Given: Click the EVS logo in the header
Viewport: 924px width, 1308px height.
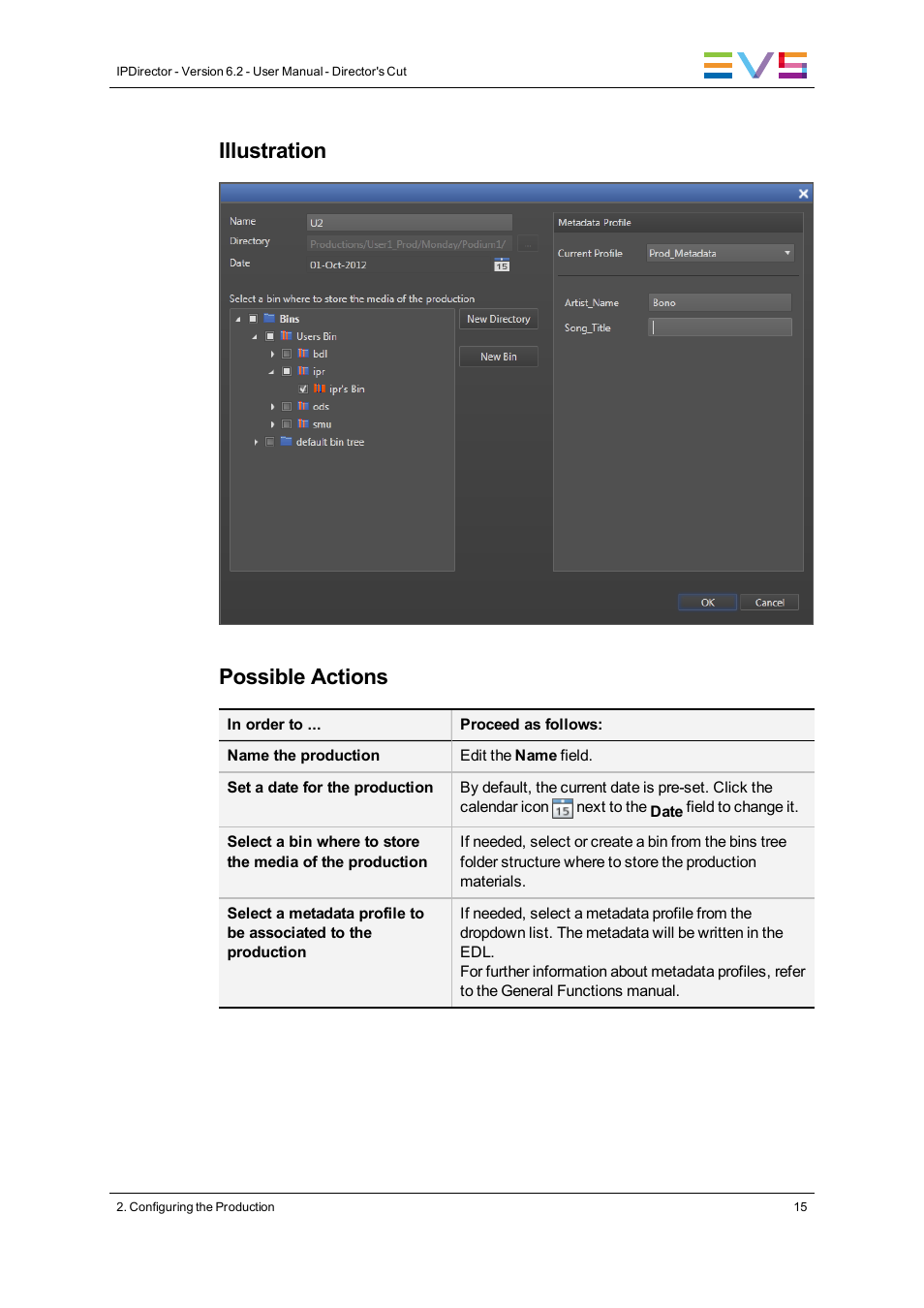Looking at the screenshot, I should coord(755,65).
